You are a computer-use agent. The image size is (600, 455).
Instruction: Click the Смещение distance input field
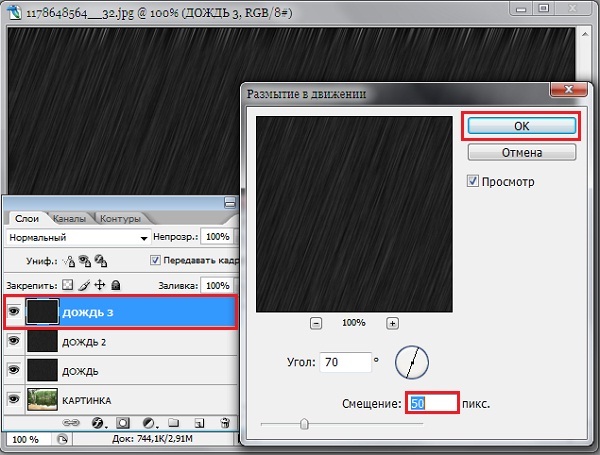pyautogui.click(x=432, y=403)
